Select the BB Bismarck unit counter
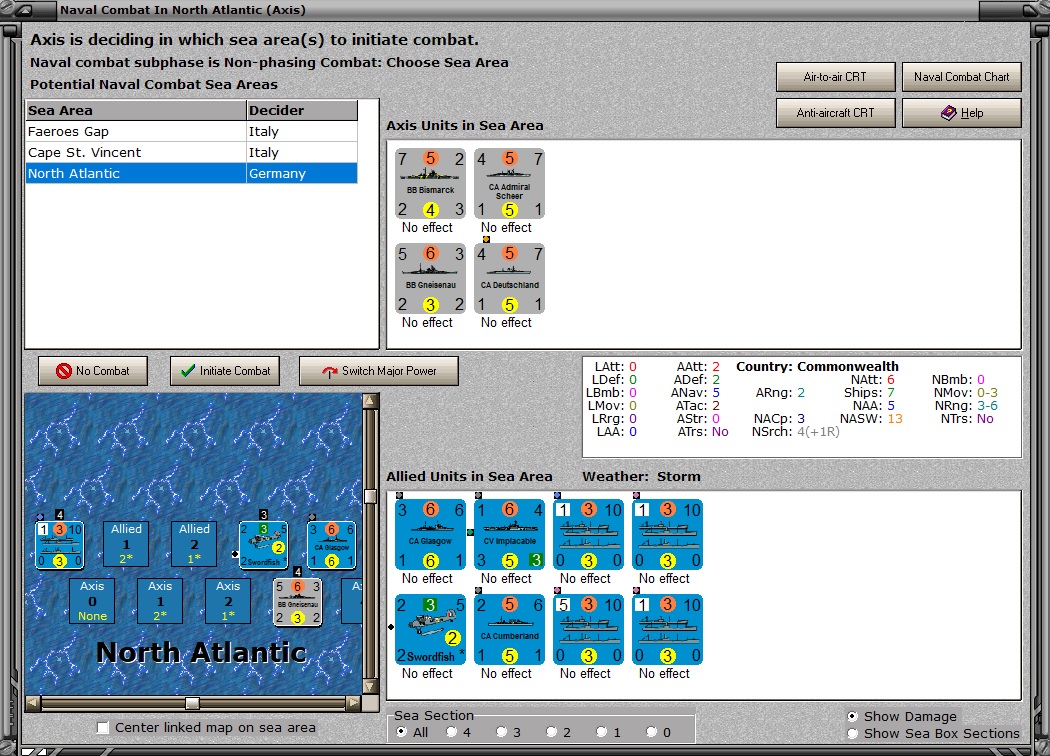Viewport: 1050px width, 756px height. (x=430, y=184)
